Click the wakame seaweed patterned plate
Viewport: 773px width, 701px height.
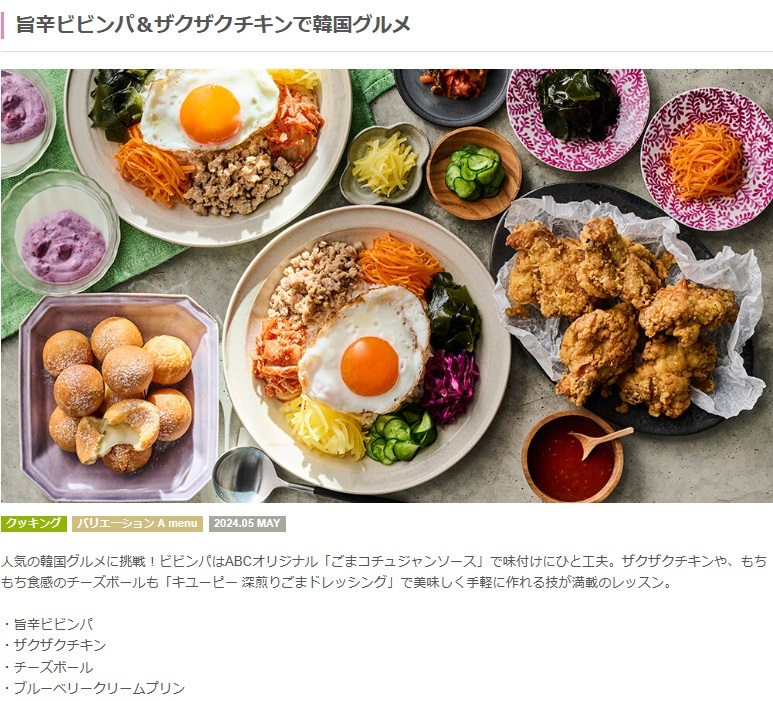tap(578, 118)
